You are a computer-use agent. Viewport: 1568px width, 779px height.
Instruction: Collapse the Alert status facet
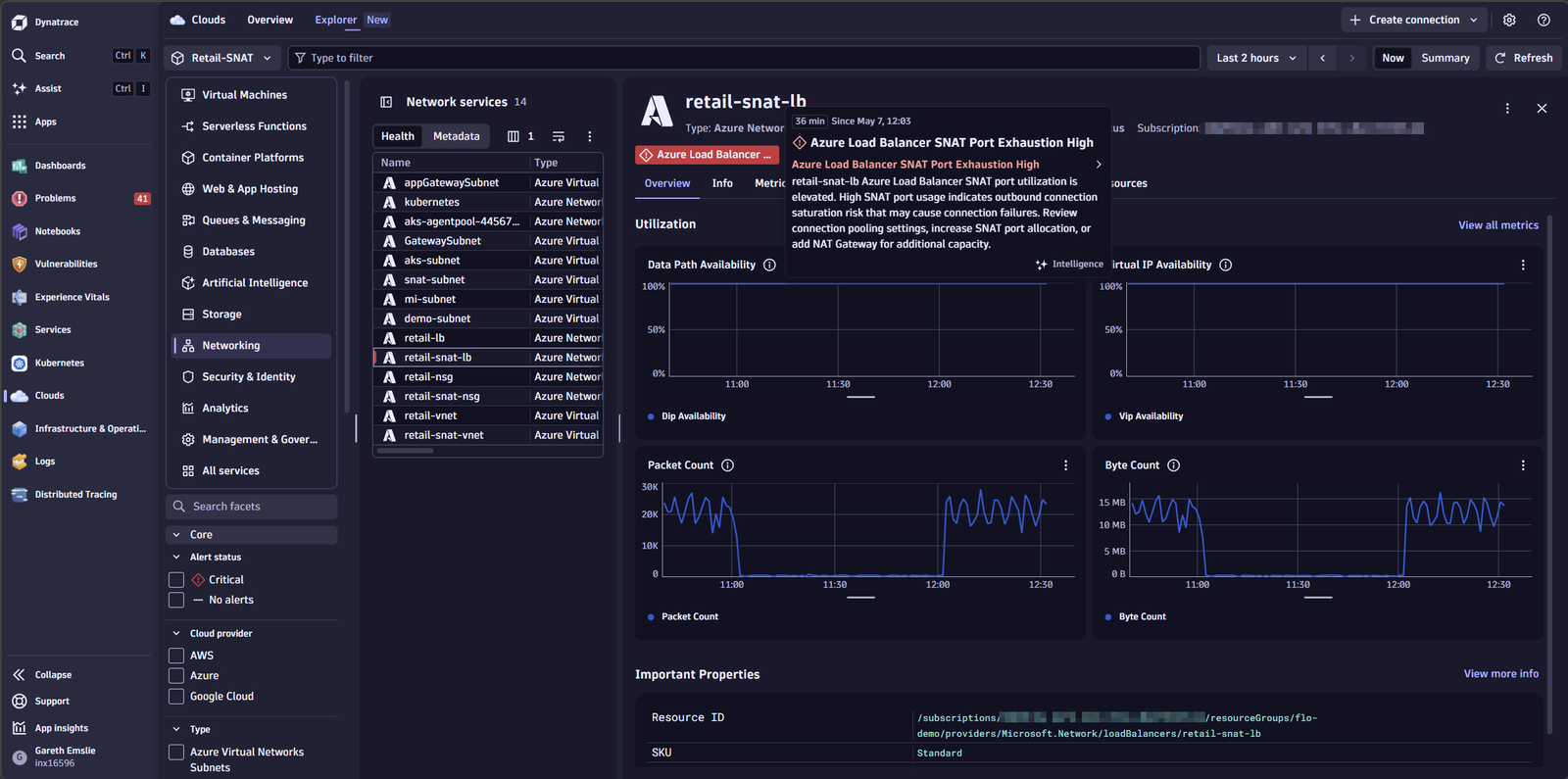176,558
